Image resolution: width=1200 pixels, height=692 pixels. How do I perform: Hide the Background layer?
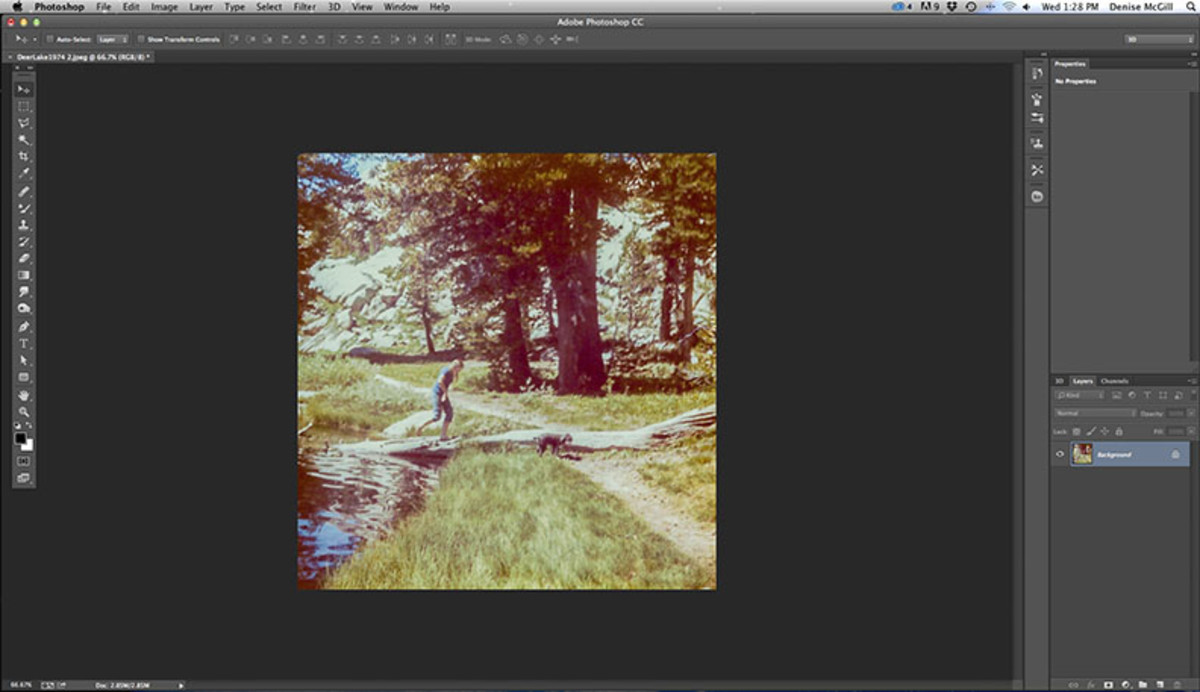1060,453
